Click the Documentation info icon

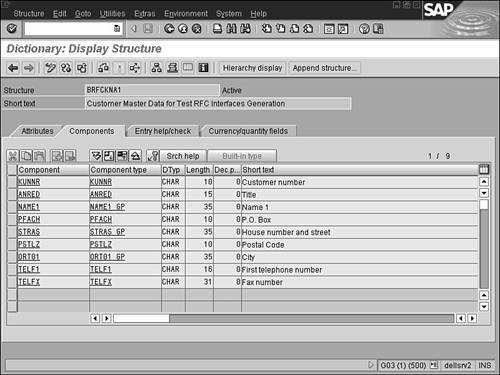coord(203,68)
